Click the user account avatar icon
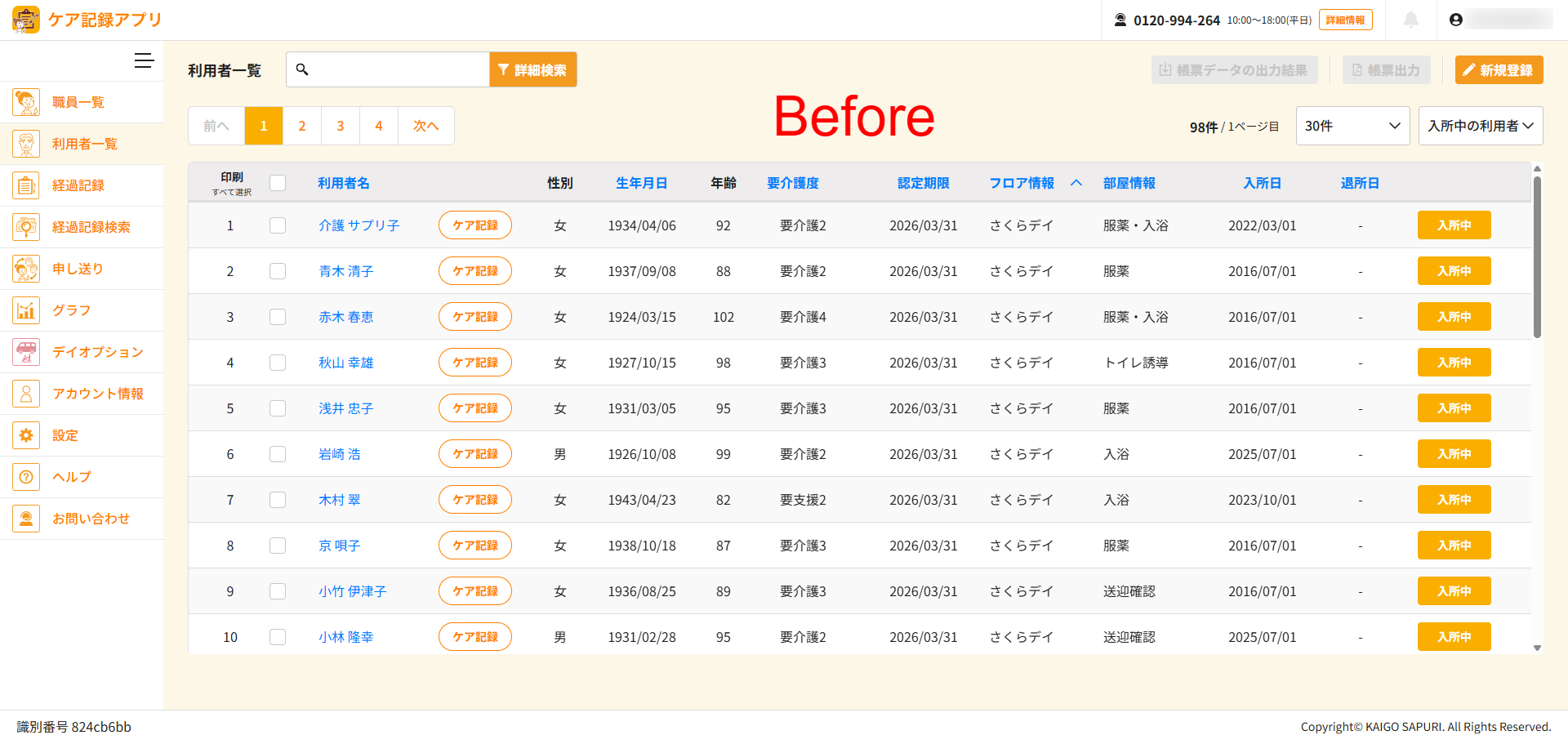Image resolution: width=1568 pixels, height=744 pixels. click(1455, 20)
